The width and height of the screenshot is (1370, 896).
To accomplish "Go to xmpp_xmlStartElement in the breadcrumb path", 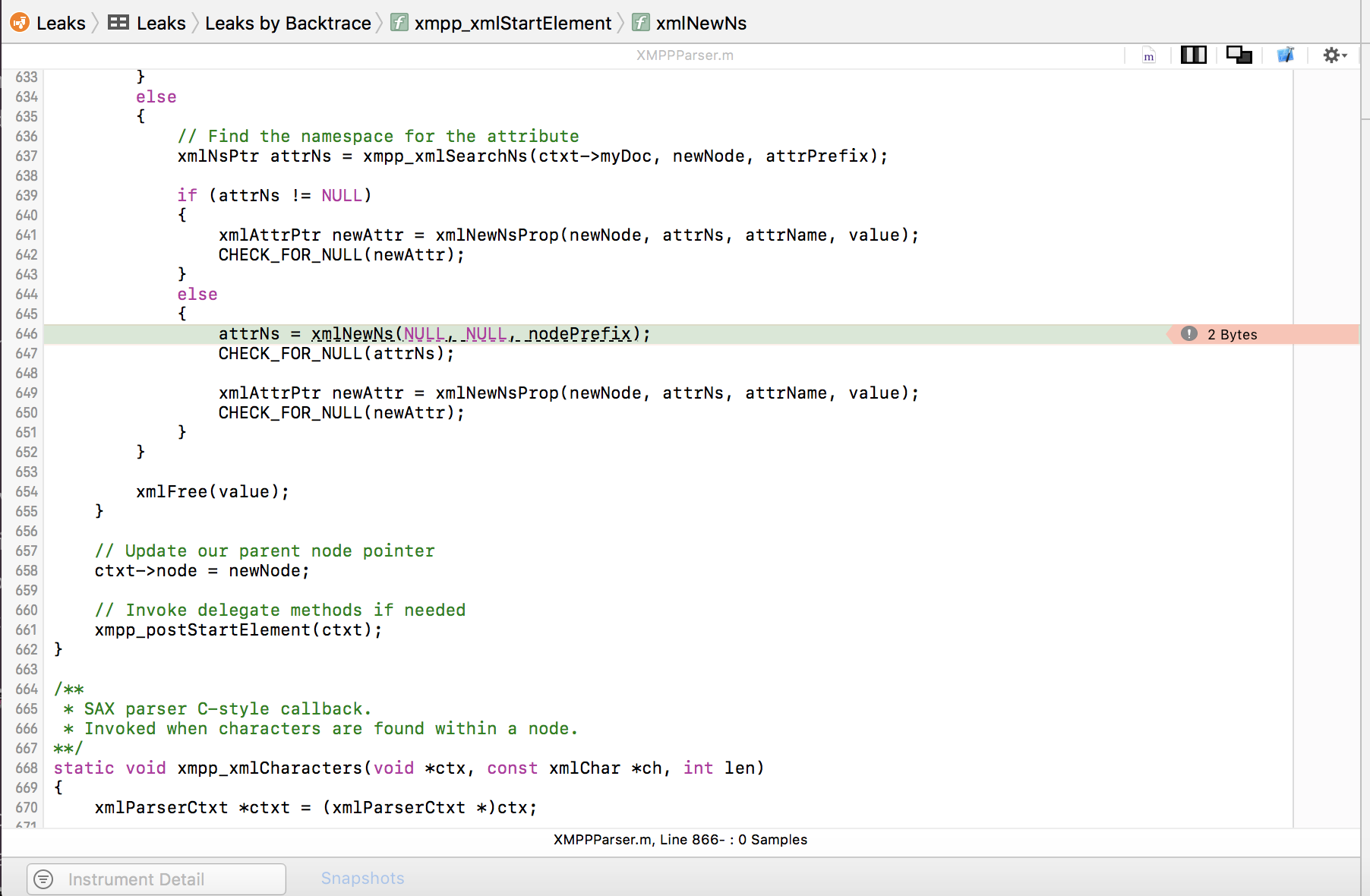I will pos(513,24).
